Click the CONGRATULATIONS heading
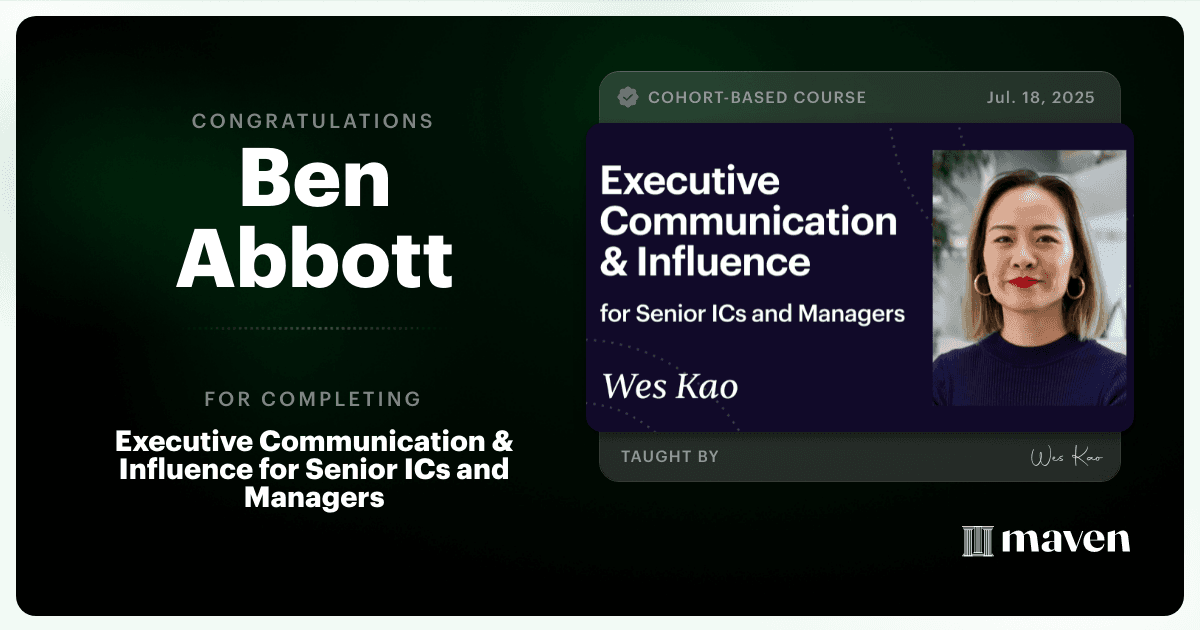Viewport: 1200px width, 630px height. pyautogui.click(x=313, y=121)
